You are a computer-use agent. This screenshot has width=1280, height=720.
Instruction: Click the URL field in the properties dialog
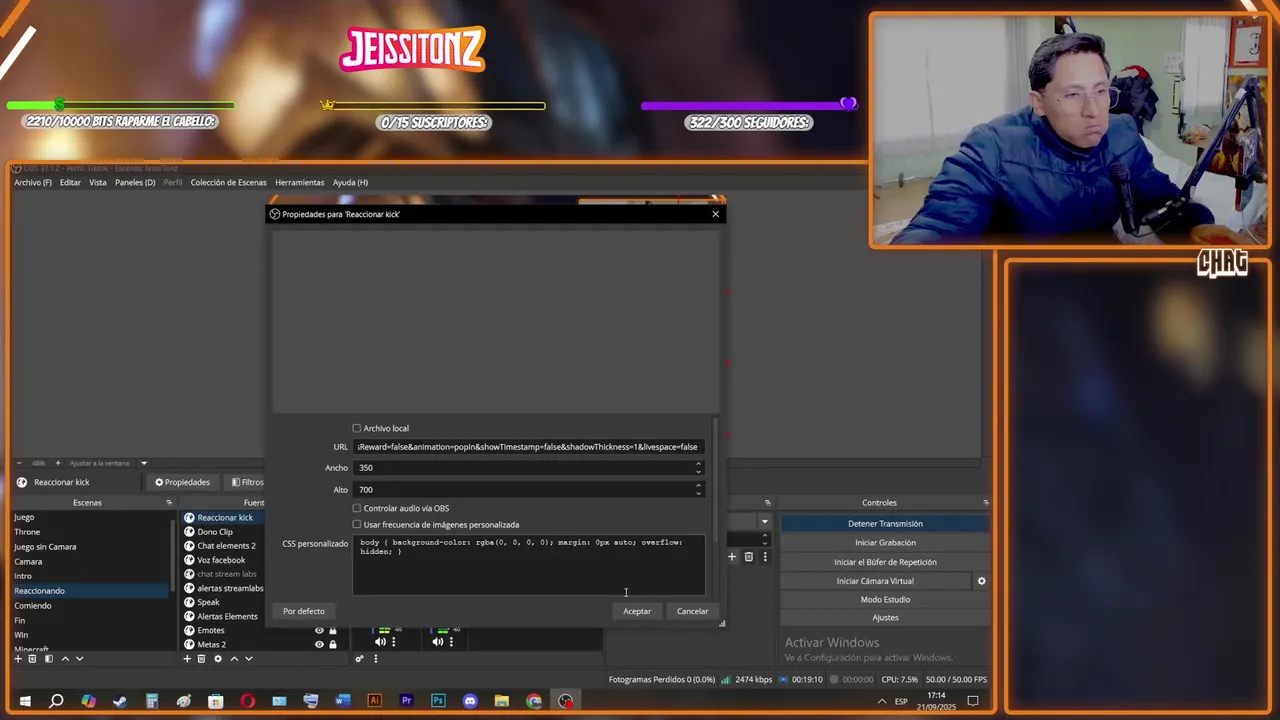528,447
